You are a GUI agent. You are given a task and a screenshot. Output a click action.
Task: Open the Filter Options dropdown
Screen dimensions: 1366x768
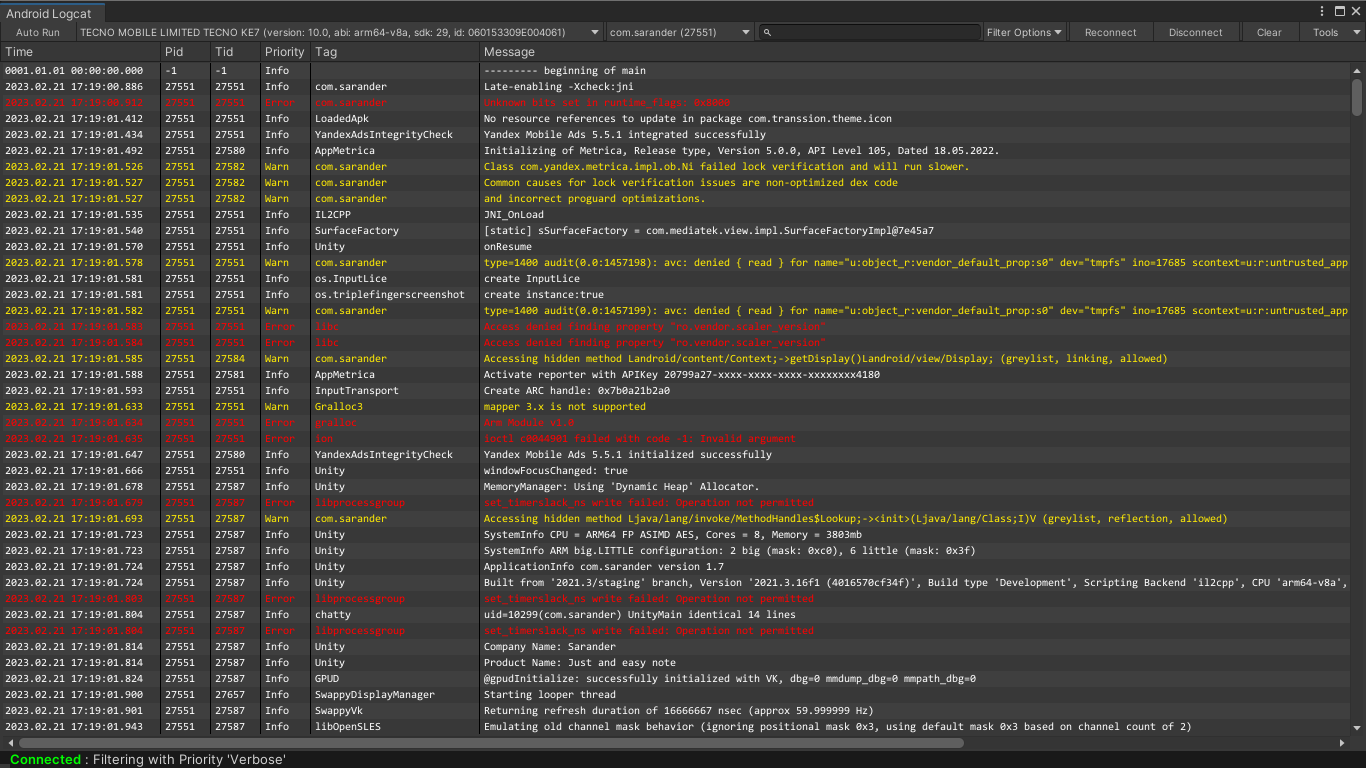click(x=1022, y=31)
